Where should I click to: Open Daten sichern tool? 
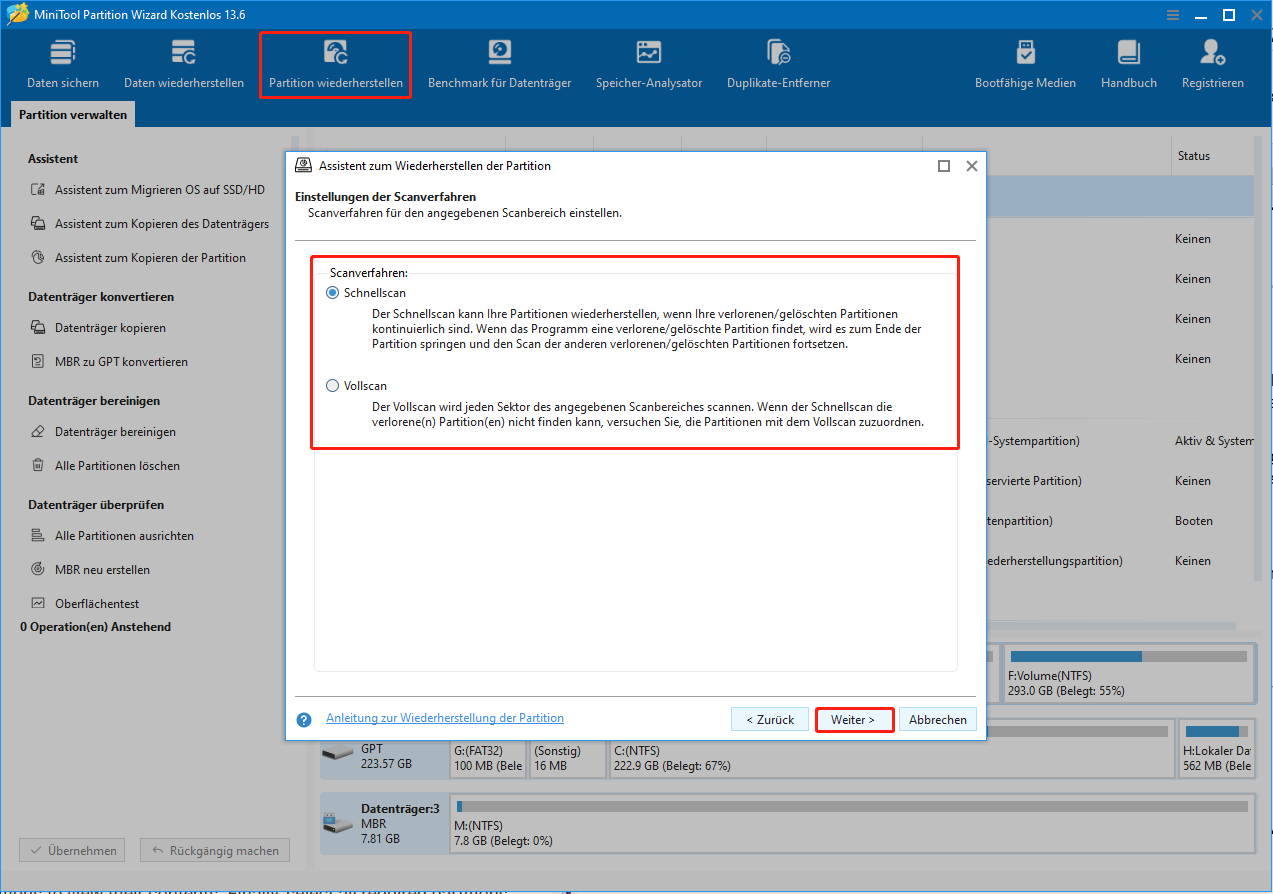[63, 65]
